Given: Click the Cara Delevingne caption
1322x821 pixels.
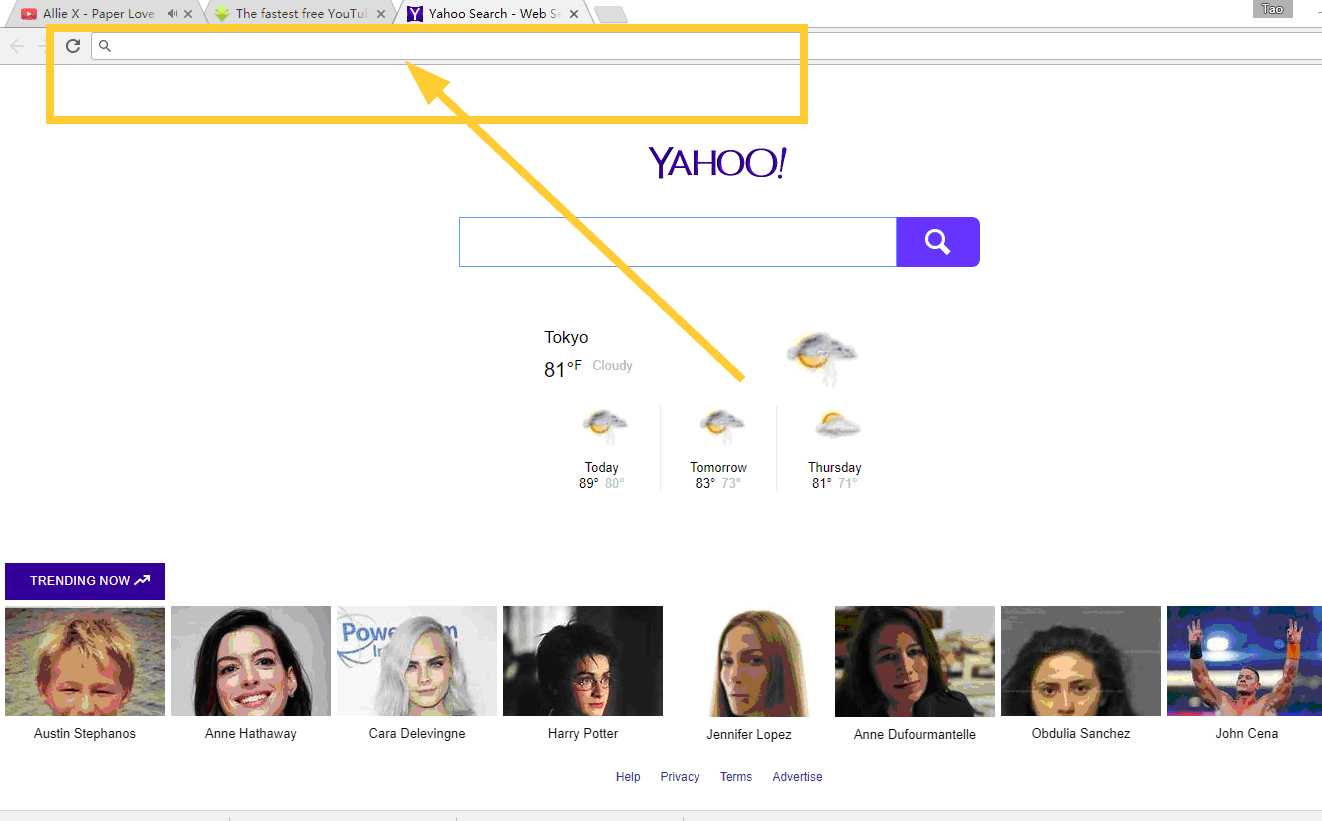Looking at the screenshot, I should pos(417,734).
